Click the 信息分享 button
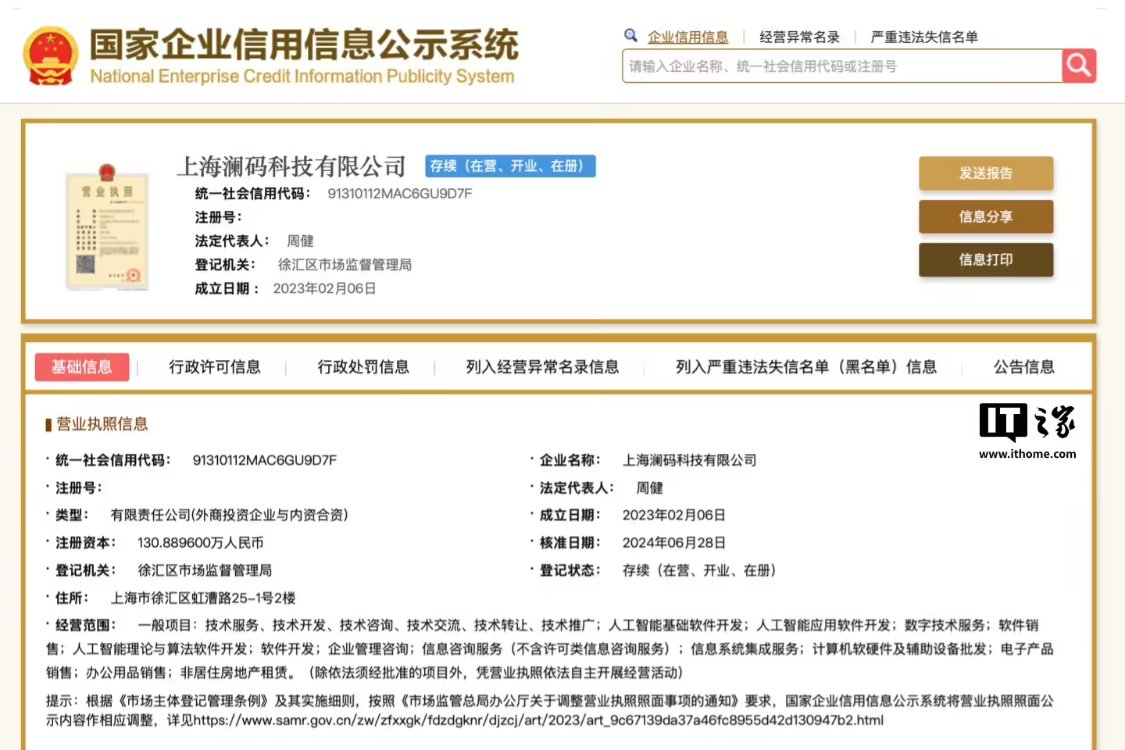 pyautogui.click(x=985, y=216)
